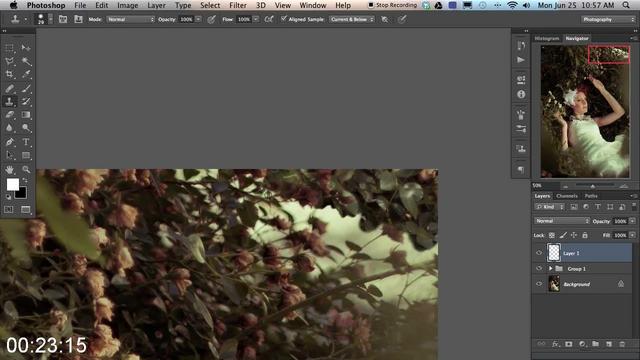The image size is (640, 360).
Task: Select the Magic Wand tool
Action: (x=26, y=61)
